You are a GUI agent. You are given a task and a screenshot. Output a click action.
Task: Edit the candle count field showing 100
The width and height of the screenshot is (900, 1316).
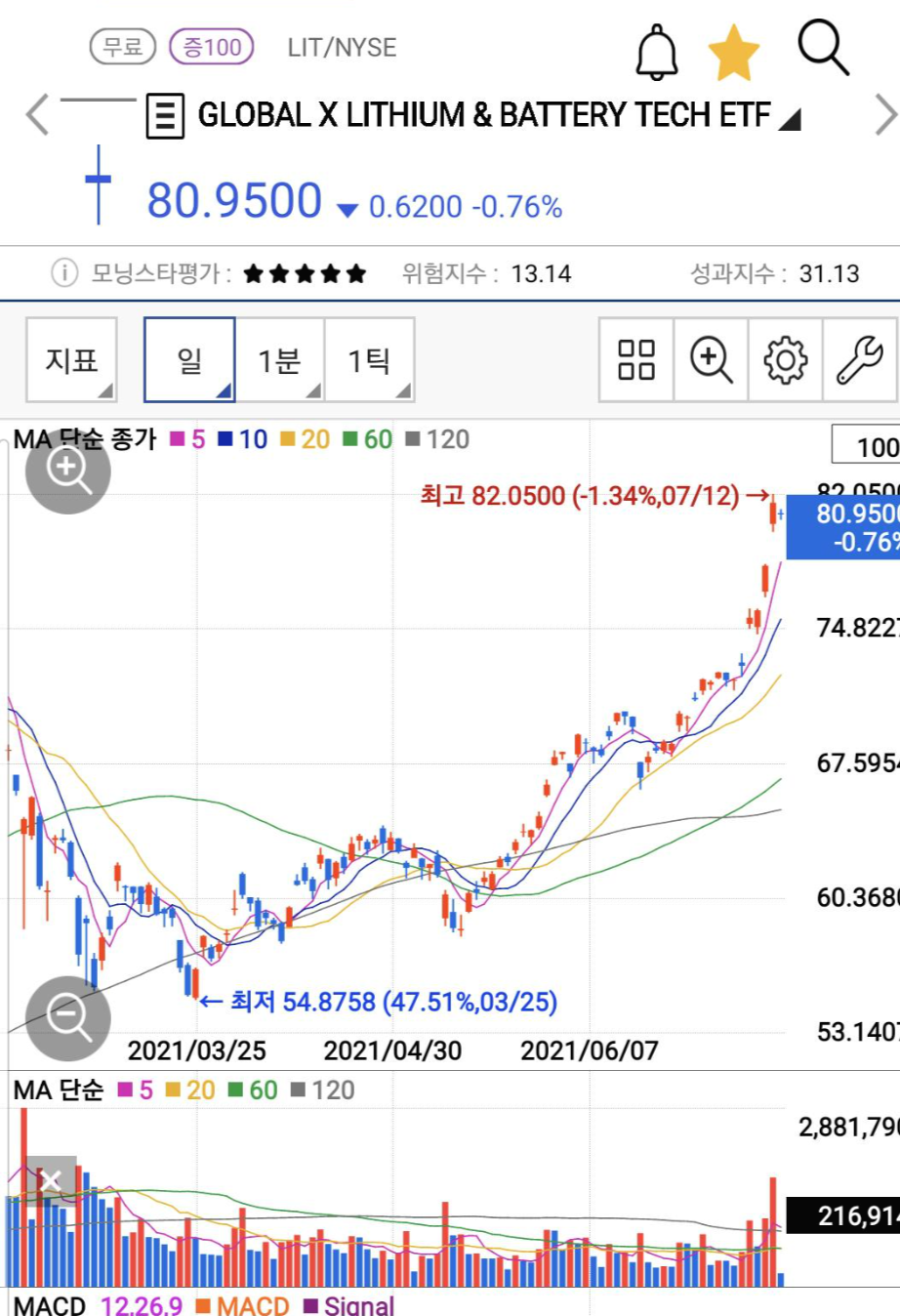[866, 446]
